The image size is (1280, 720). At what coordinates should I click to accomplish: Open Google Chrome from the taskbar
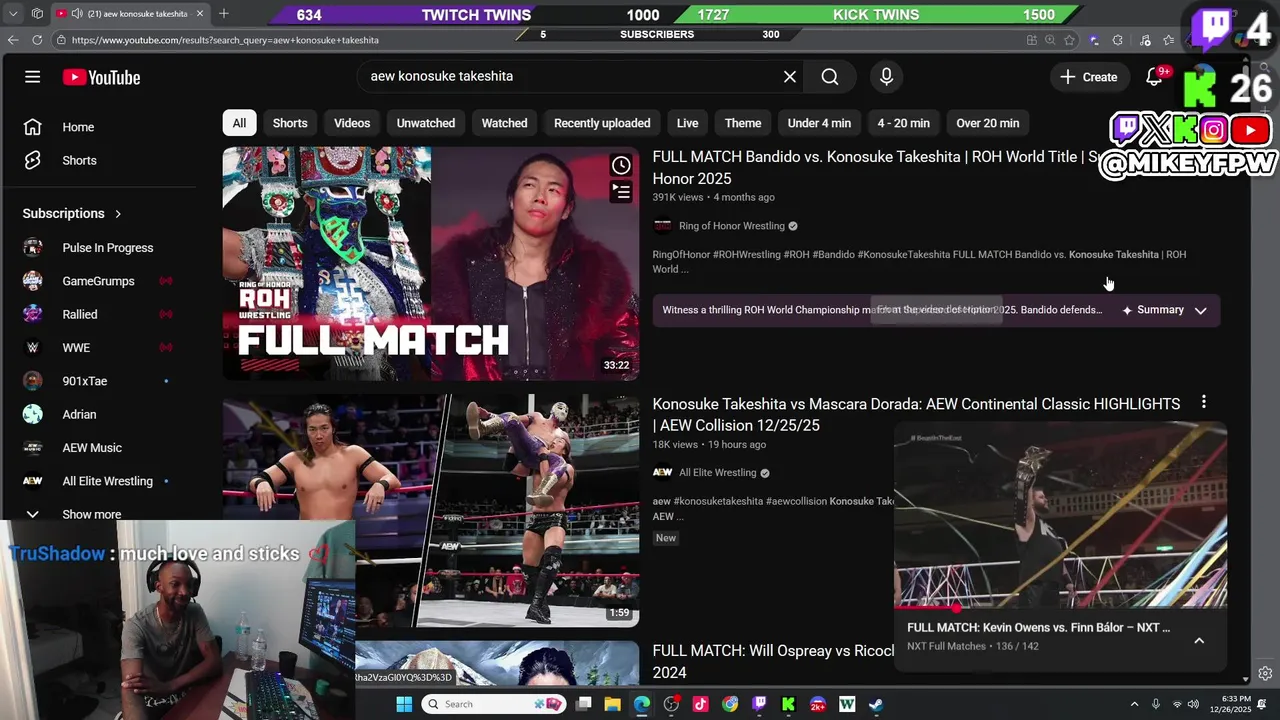click(x=730, y=704)
